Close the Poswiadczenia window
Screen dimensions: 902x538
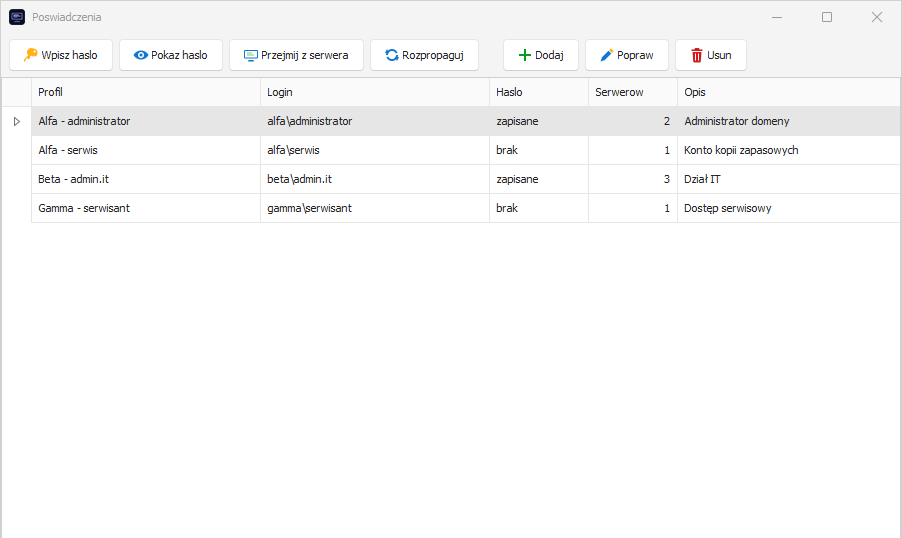(877, 17)
